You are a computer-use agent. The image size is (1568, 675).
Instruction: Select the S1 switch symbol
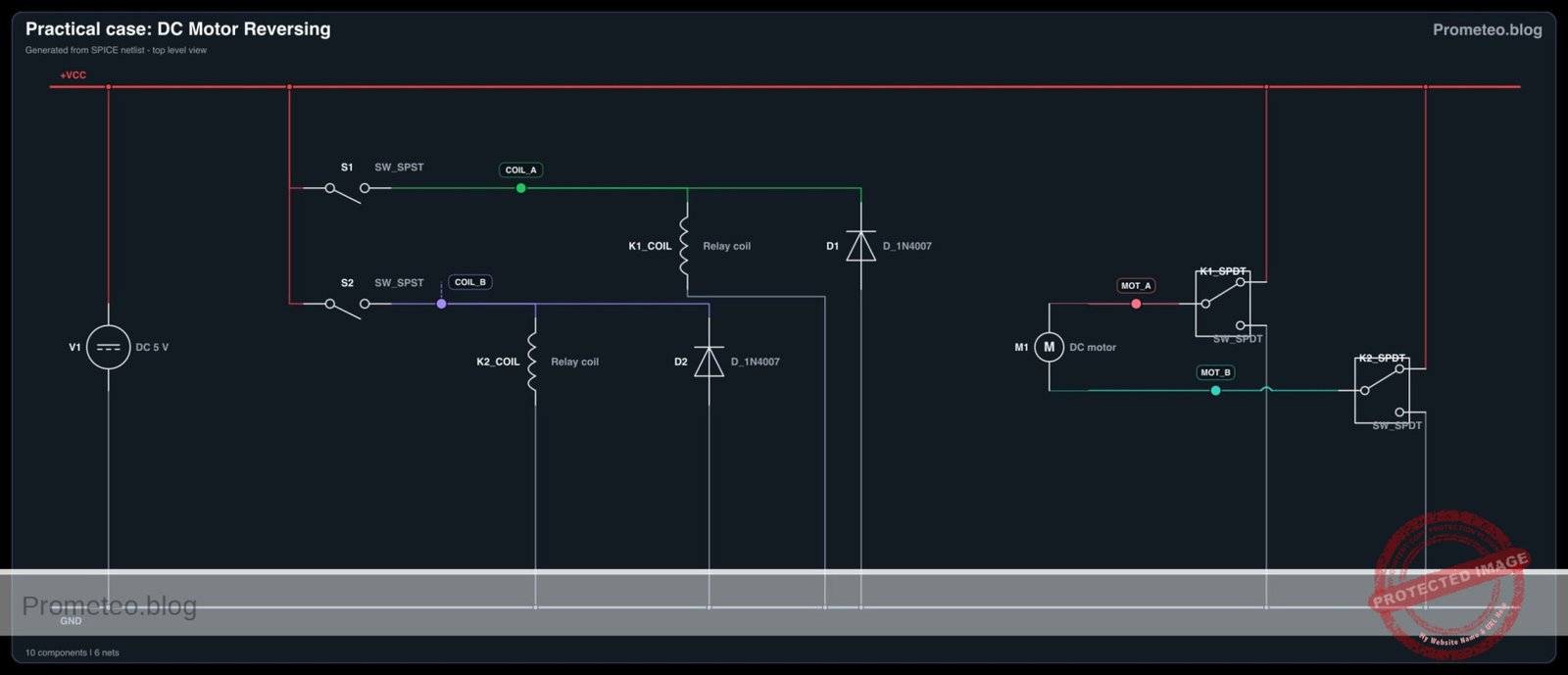coord(347,191)
